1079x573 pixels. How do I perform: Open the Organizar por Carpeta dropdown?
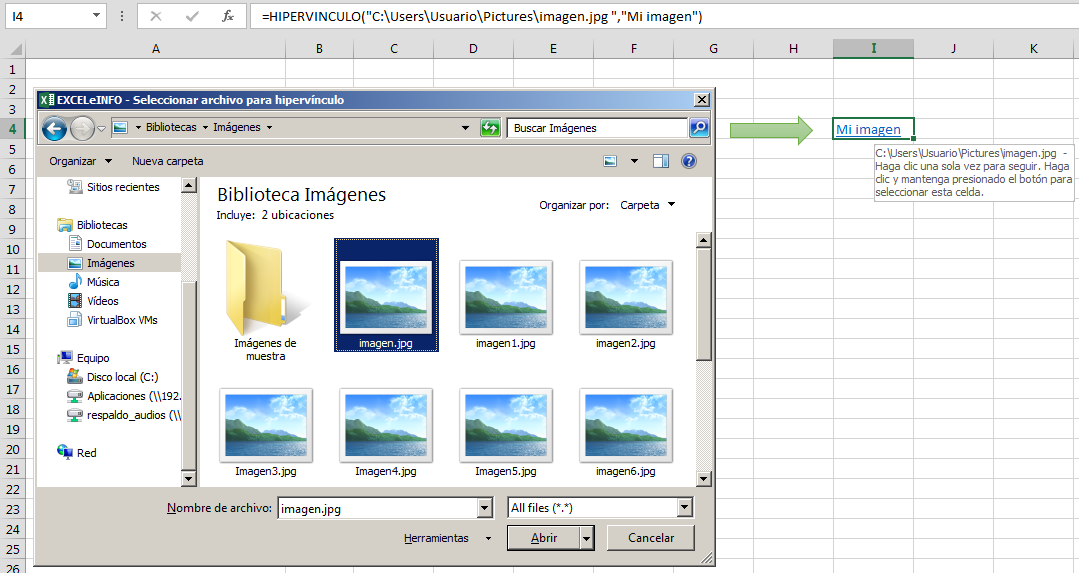pyautogui.click(x=648, y=205)
